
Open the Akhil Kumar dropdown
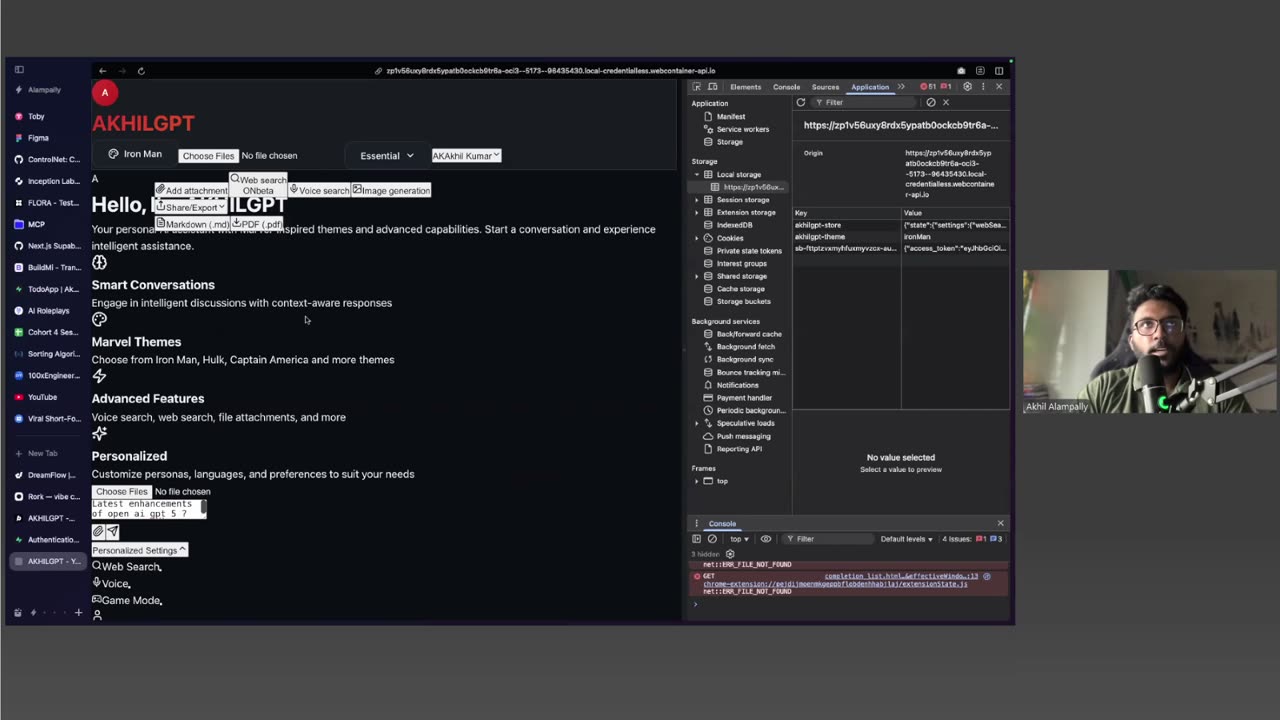pyautogui.click(x=466, y=156)
